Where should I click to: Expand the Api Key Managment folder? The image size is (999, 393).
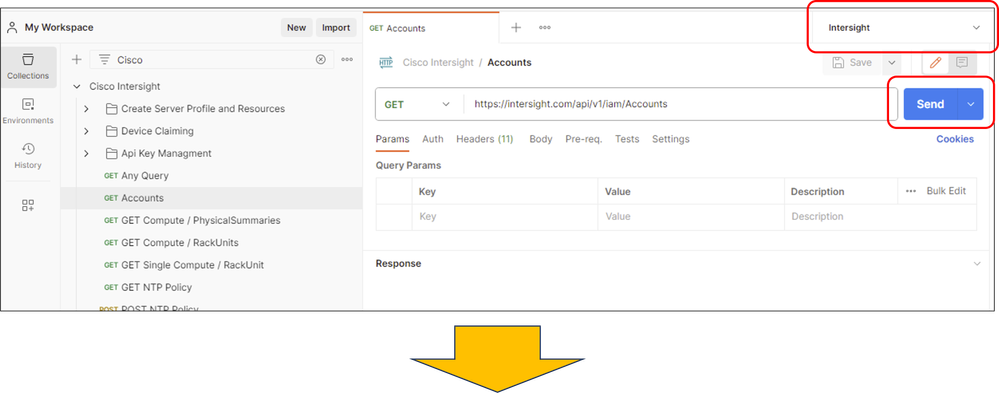pyautogui.click(x=87, y=154)
